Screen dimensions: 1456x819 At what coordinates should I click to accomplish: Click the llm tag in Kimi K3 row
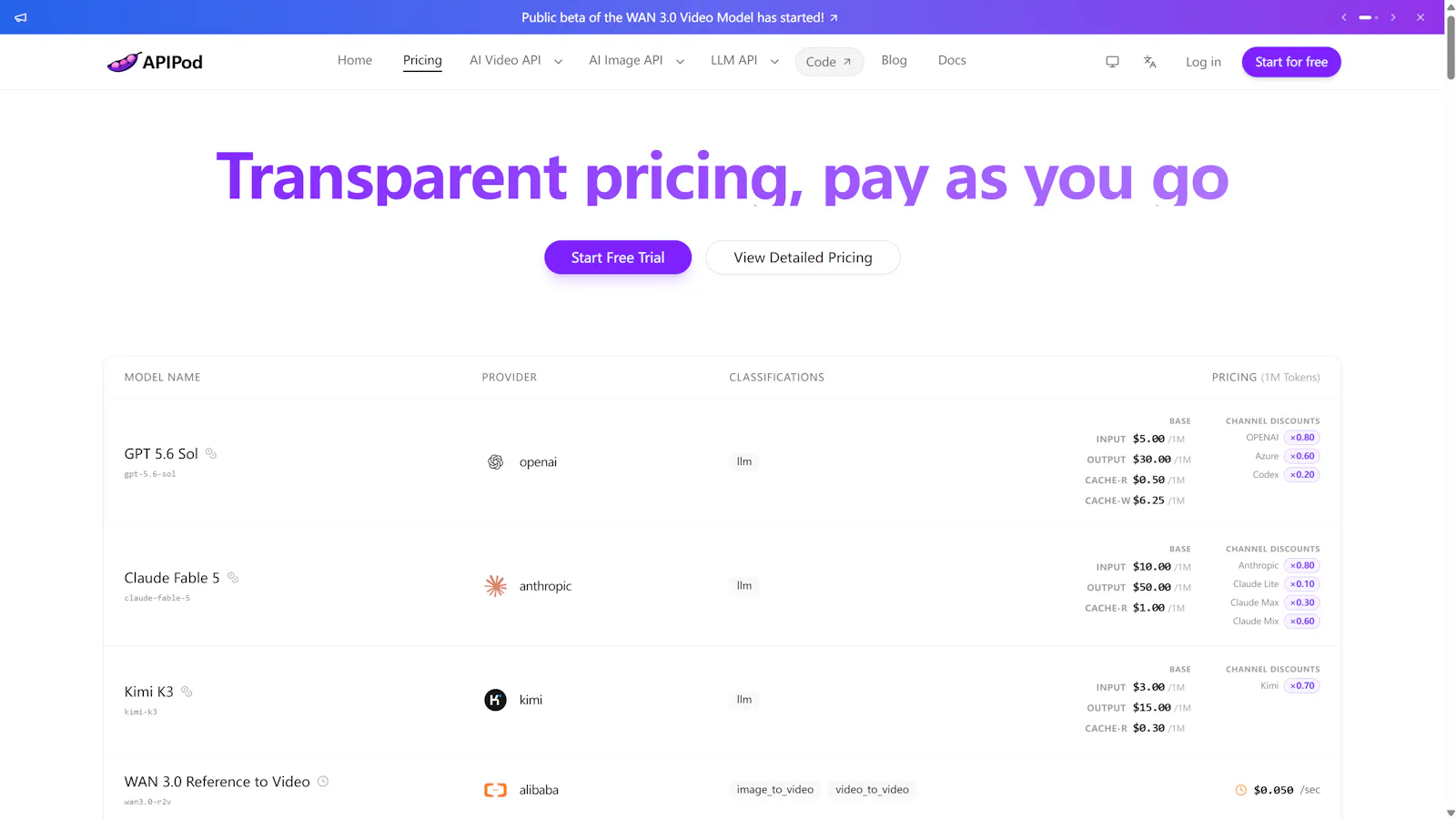[x=744, y=699]
